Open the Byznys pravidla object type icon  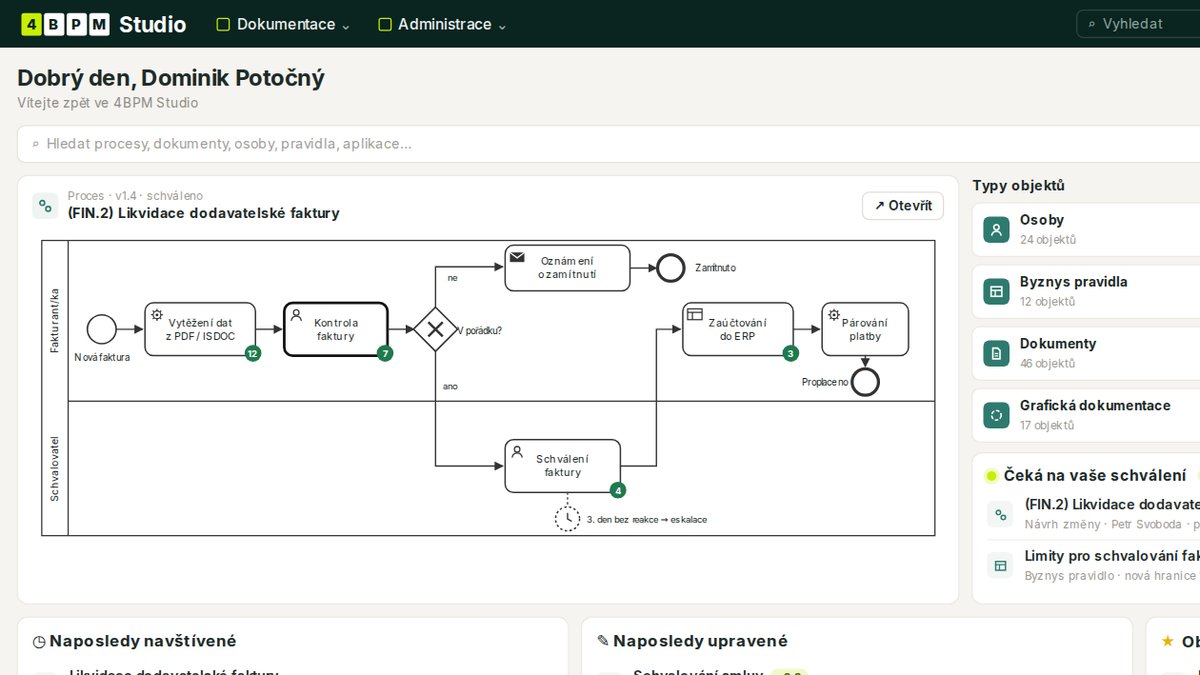pos(996,292)
